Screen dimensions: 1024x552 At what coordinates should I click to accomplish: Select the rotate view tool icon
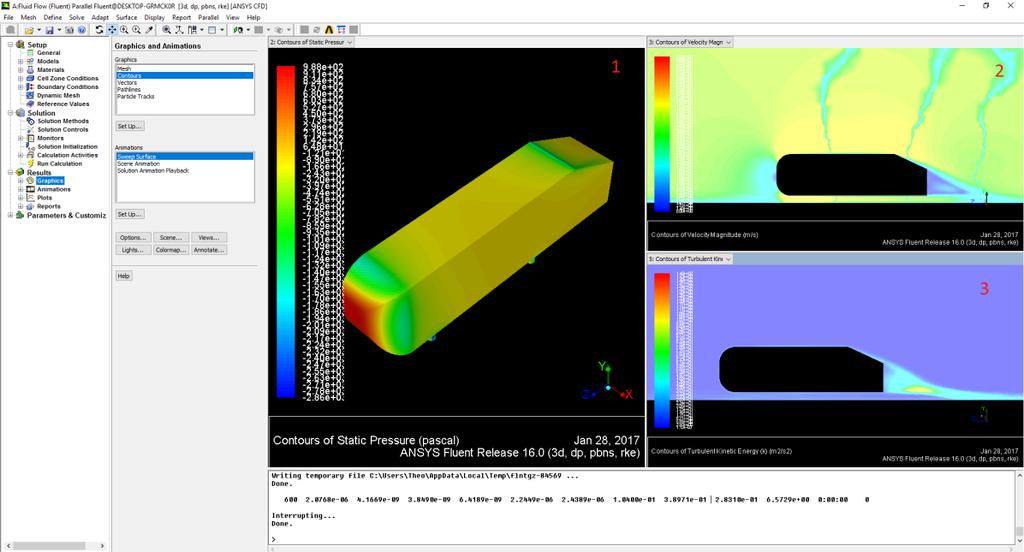click(99, 30)
